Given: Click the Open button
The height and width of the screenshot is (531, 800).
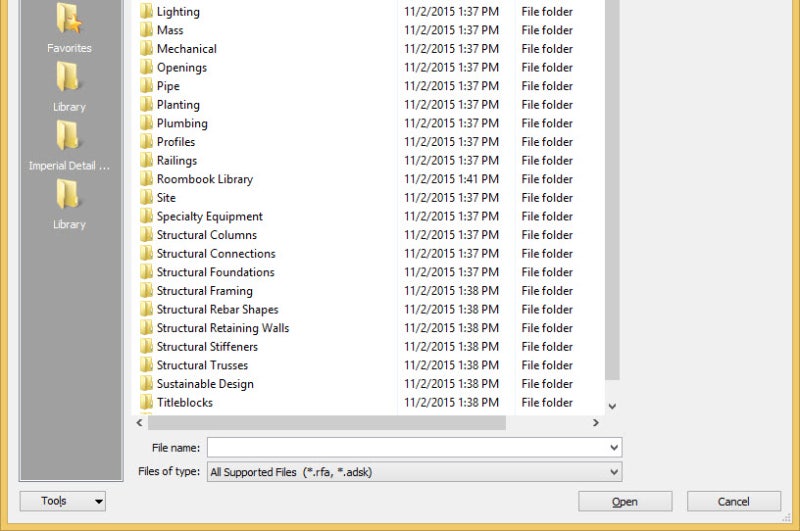Looking at the screenshot, I should [x=625, y=501].
